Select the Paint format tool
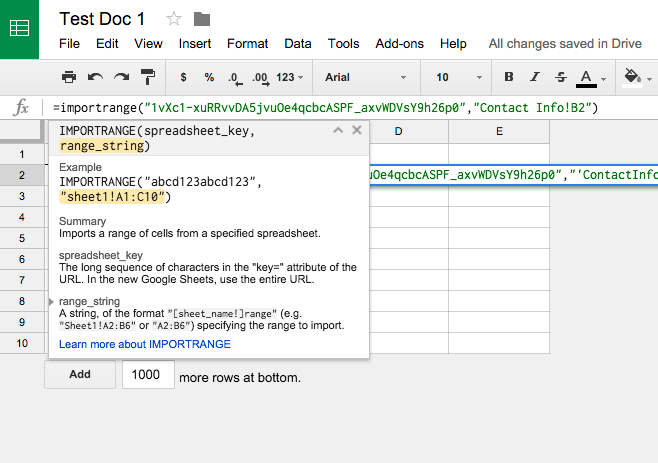This screenshot has width=658, height=463. (x=148, y=77)
